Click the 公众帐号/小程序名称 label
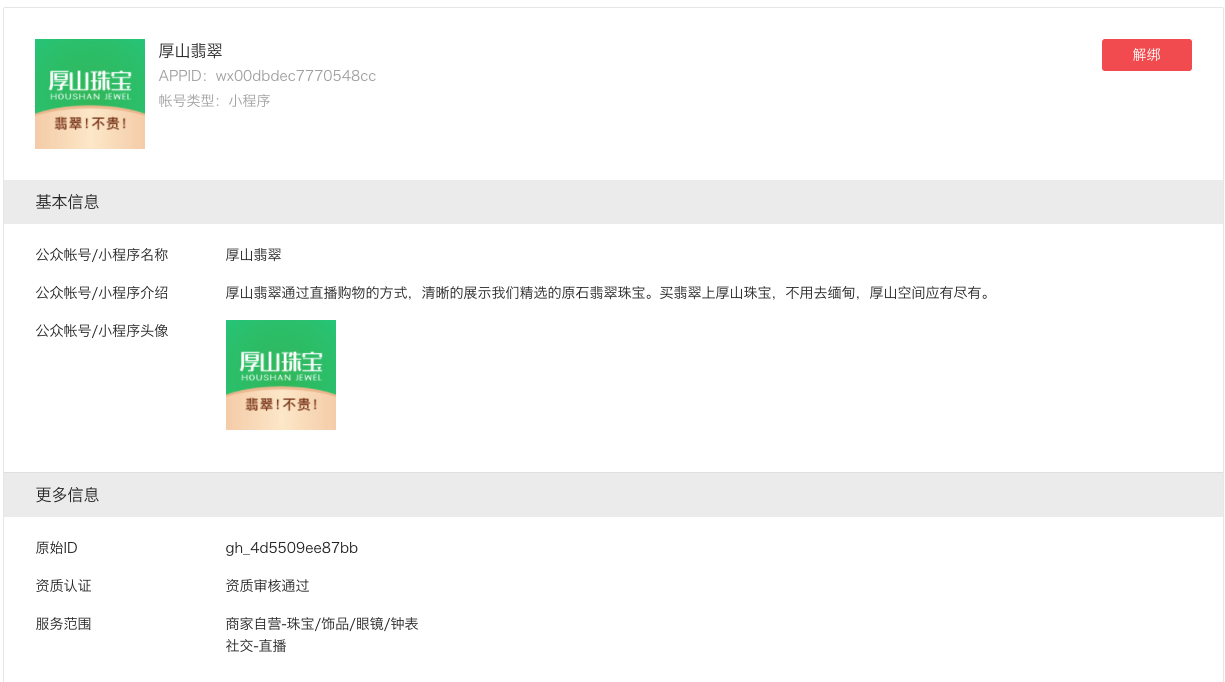Screen dimensions: 1225x682 click(x=102, y=255)
